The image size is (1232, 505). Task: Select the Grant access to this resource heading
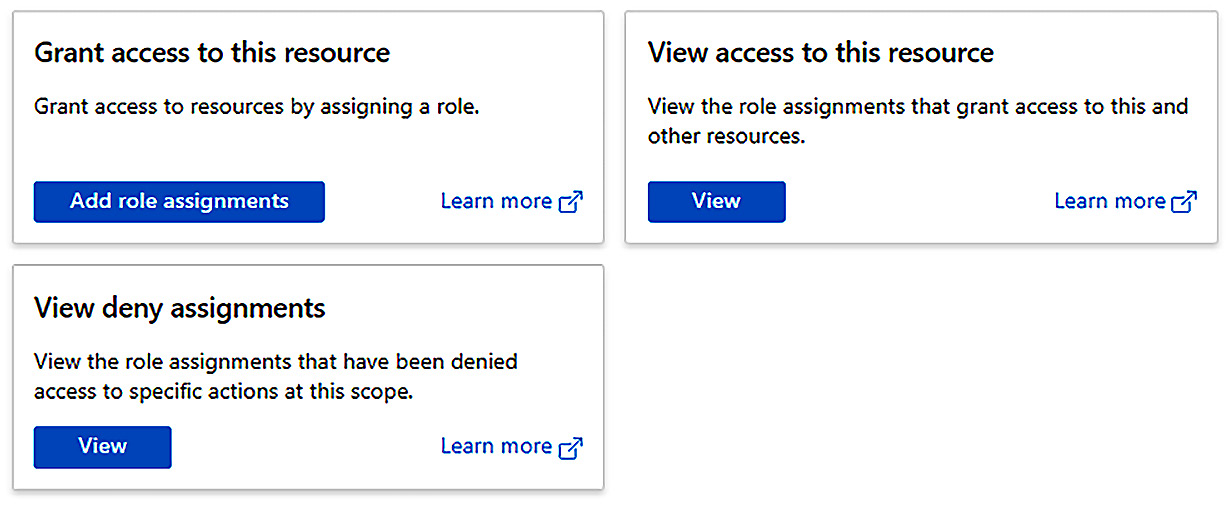(x=212, y=53)
